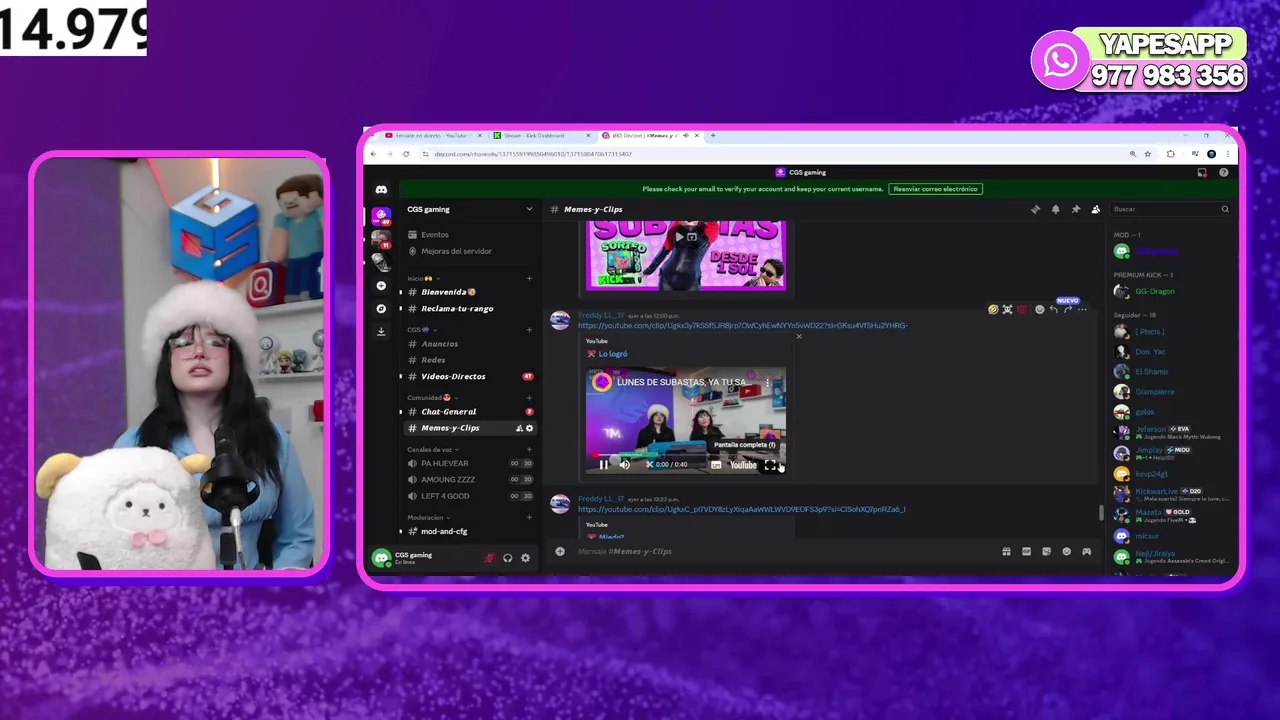Forward the message arrow icon
Image resolution: width=1280 pixels, height=720 pixels.
click(1068, 309)
